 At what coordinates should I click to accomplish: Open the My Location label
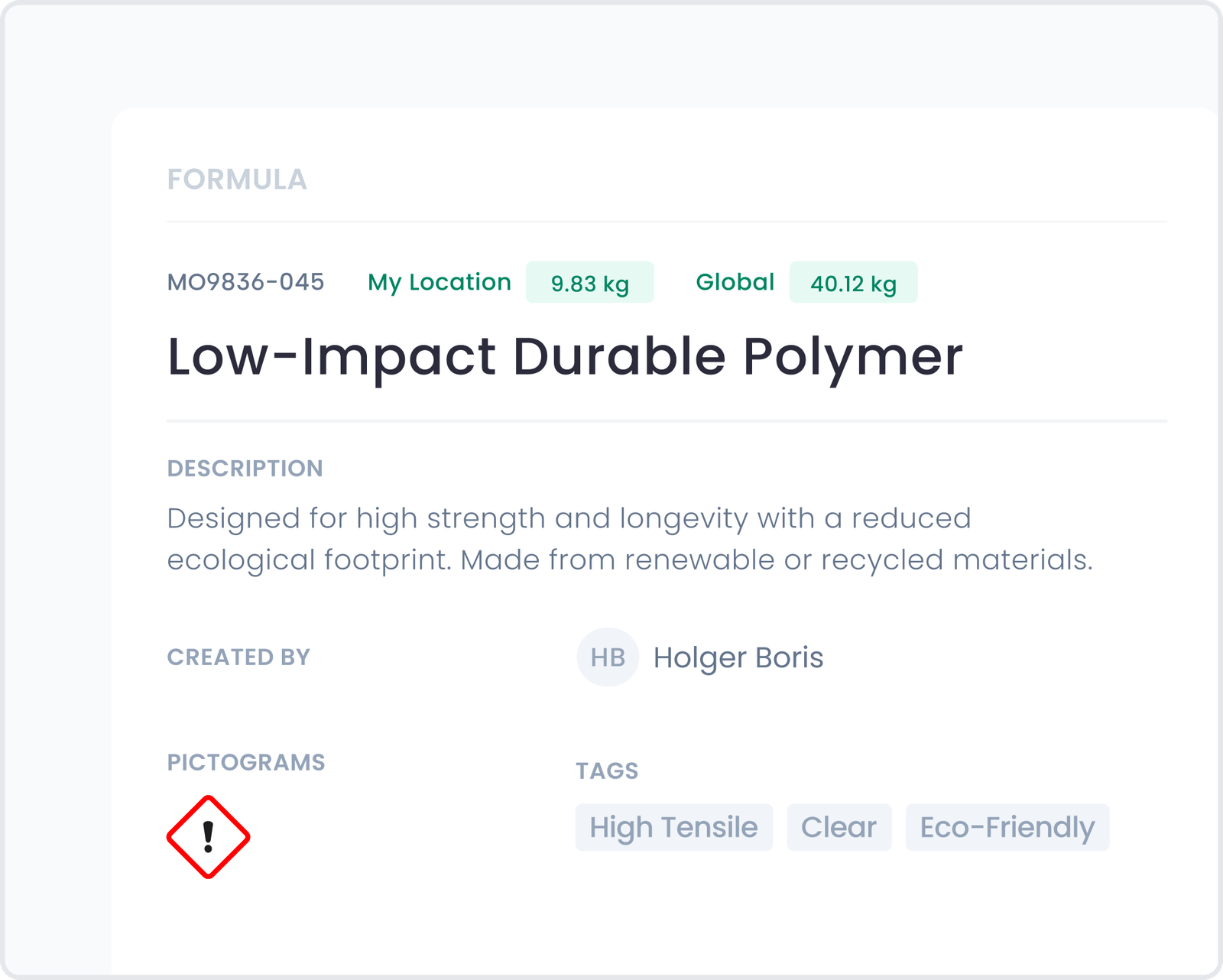pyautogui.click(x=440, y=282)
